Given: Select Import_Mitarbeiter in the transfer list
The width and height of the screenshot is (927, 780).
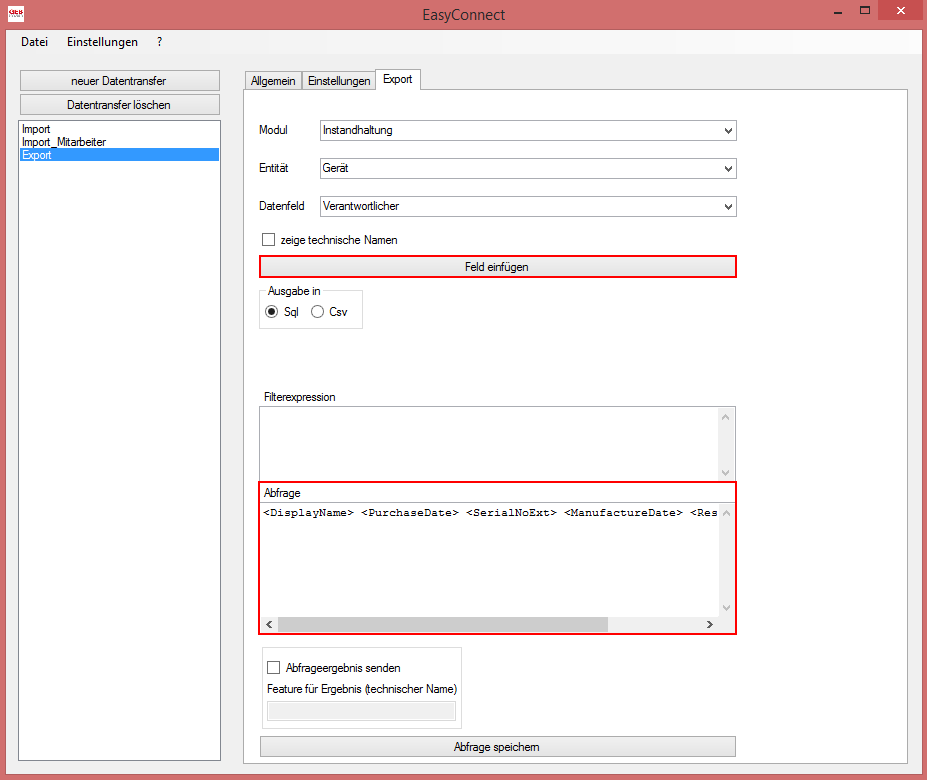Looking at the screenshot, I should coord(63,142).
